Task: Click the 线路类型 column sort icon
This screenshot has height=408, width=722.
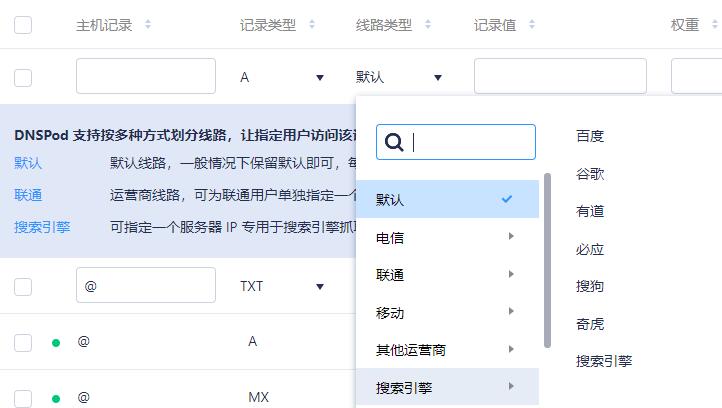Action: click(x=428, y=25)
